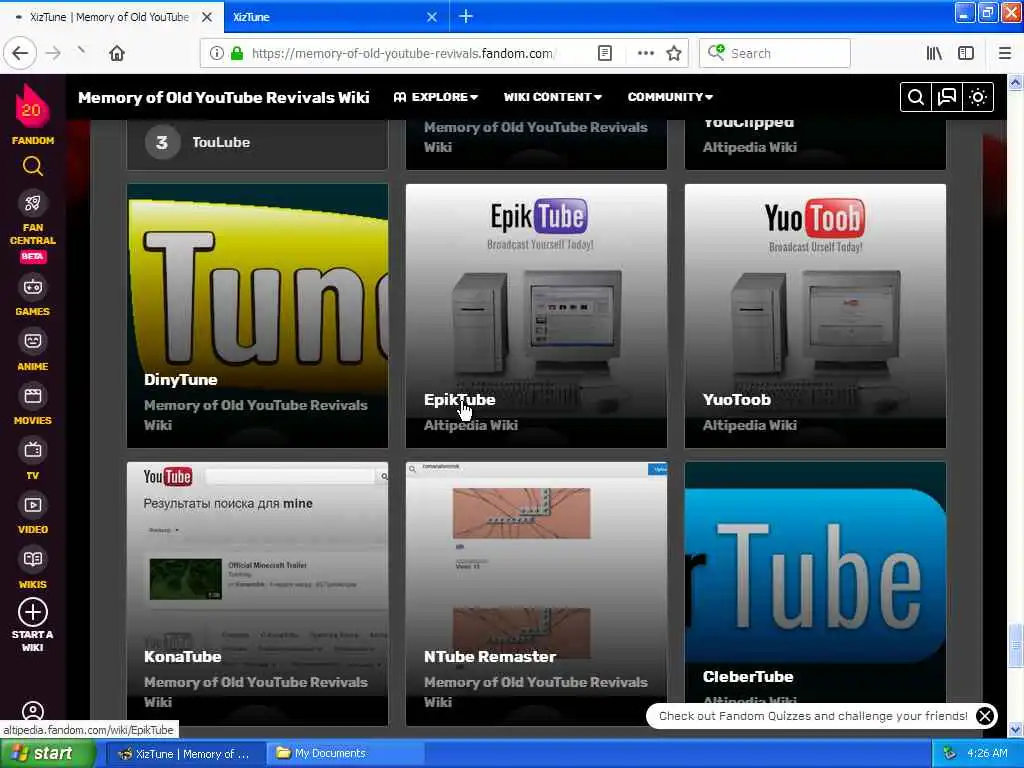Click the browser forward arrow
The image size is (1024, 768).
(54, 53)
